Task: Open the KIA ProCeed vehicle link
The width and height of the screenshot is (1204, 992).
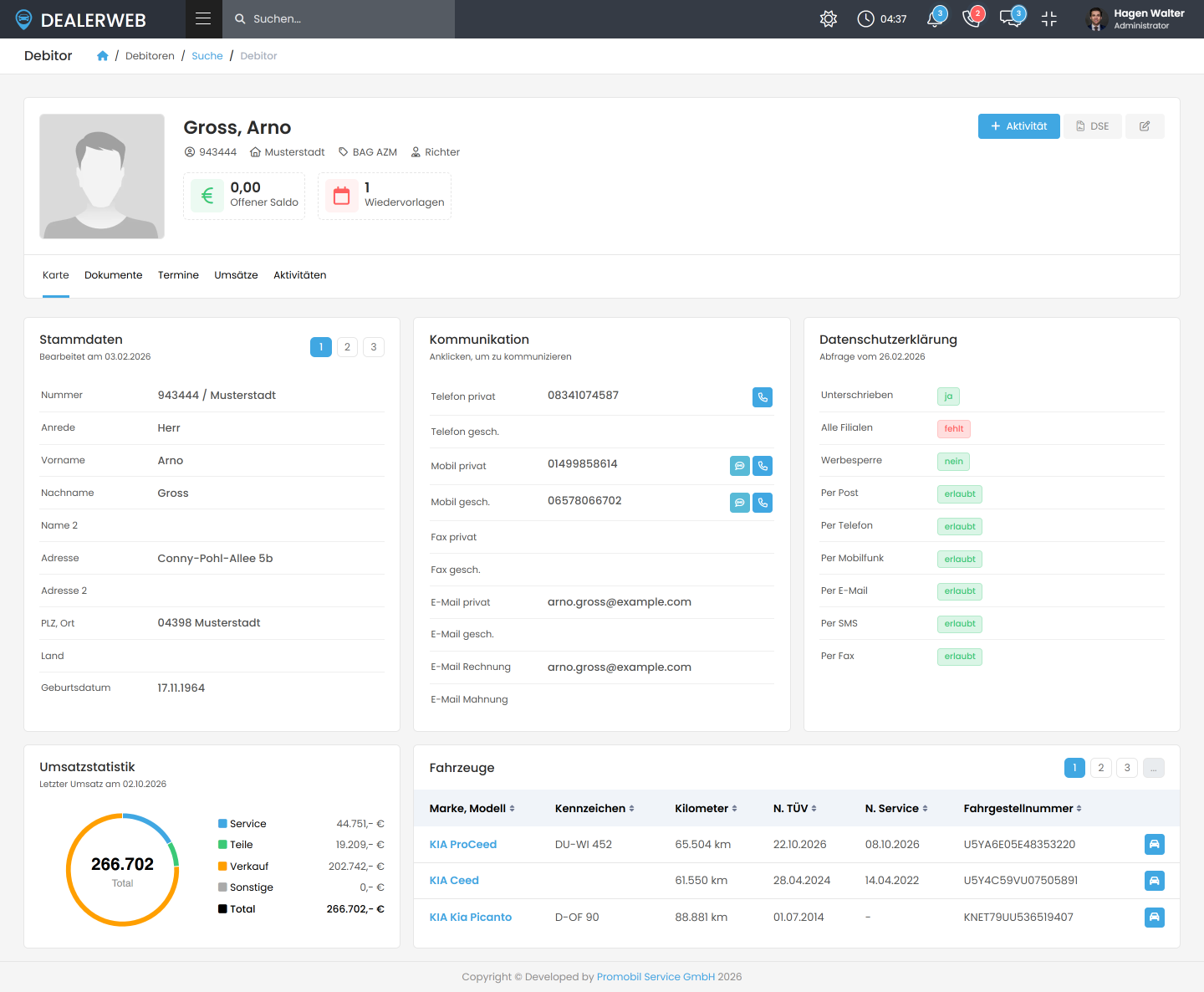Action: coord(463,845)
